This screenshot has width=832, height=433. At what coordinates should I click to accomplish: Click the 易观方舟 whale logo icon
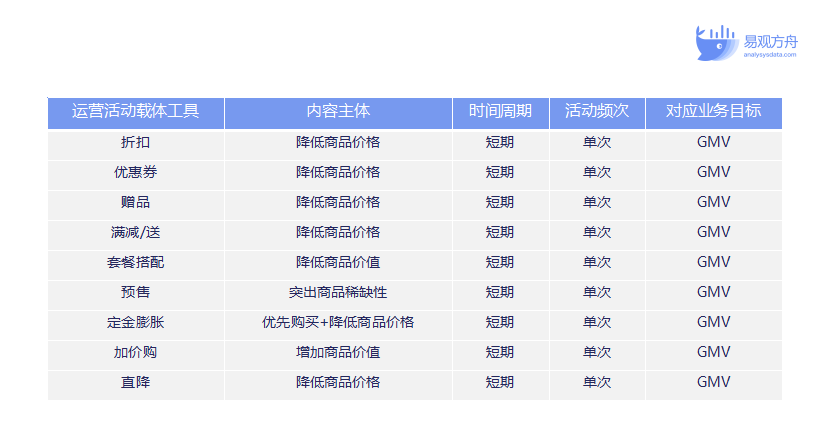click(717, 42)
